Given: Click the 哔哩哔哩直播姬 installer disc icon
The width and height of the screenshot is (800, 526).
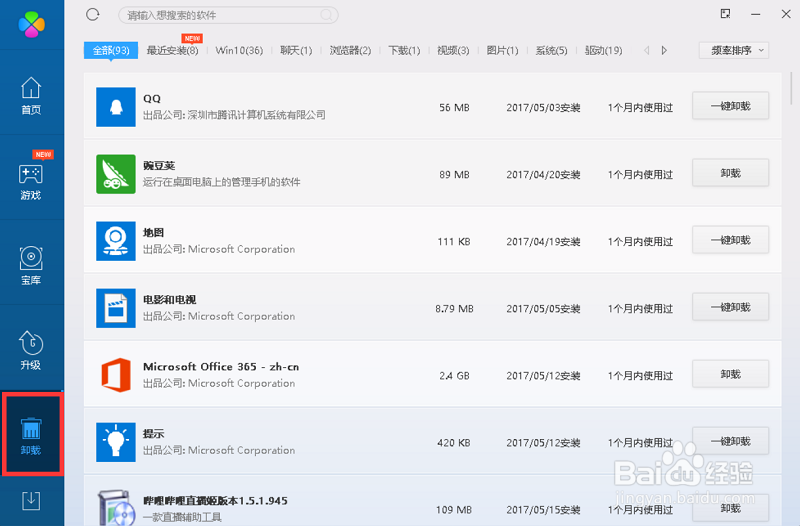Looking at the screenshot, I should (116, 508).
